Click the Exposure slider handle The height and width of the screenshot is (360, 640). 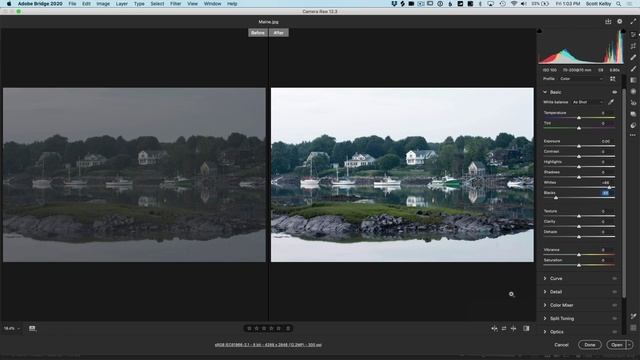[x=579, y=146]
